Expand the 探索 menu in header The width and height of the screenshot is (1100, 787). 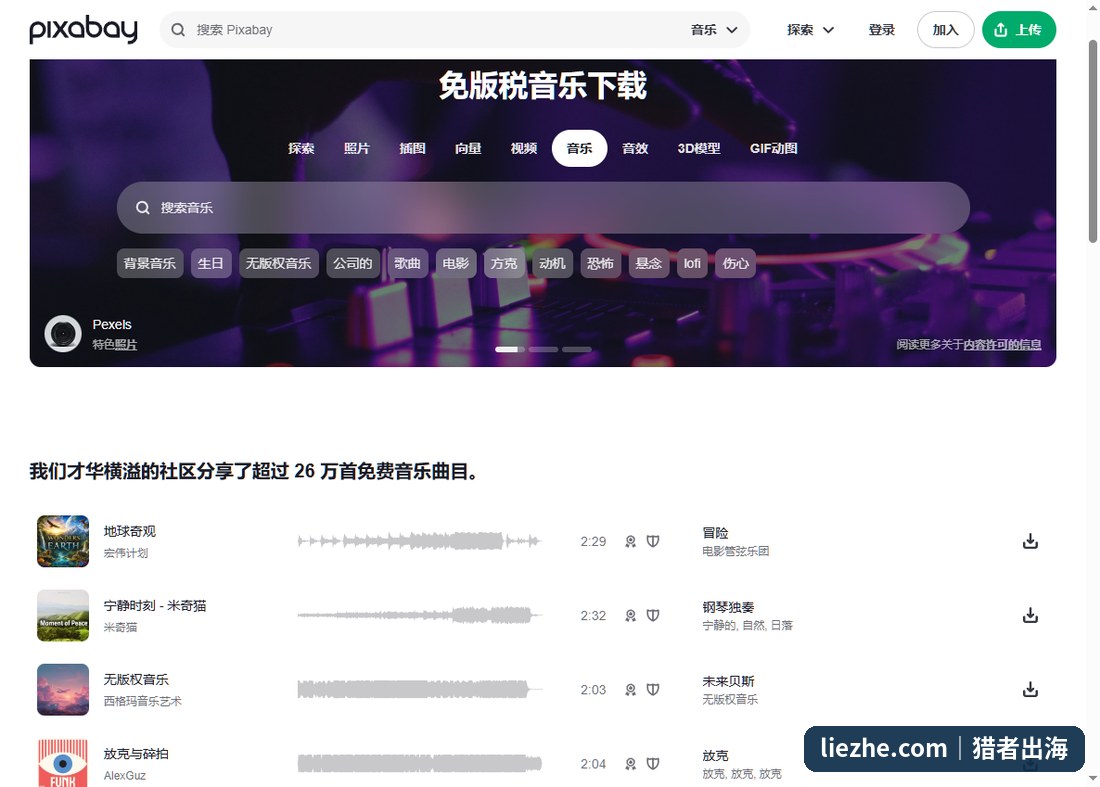click(x=810, y=29)
